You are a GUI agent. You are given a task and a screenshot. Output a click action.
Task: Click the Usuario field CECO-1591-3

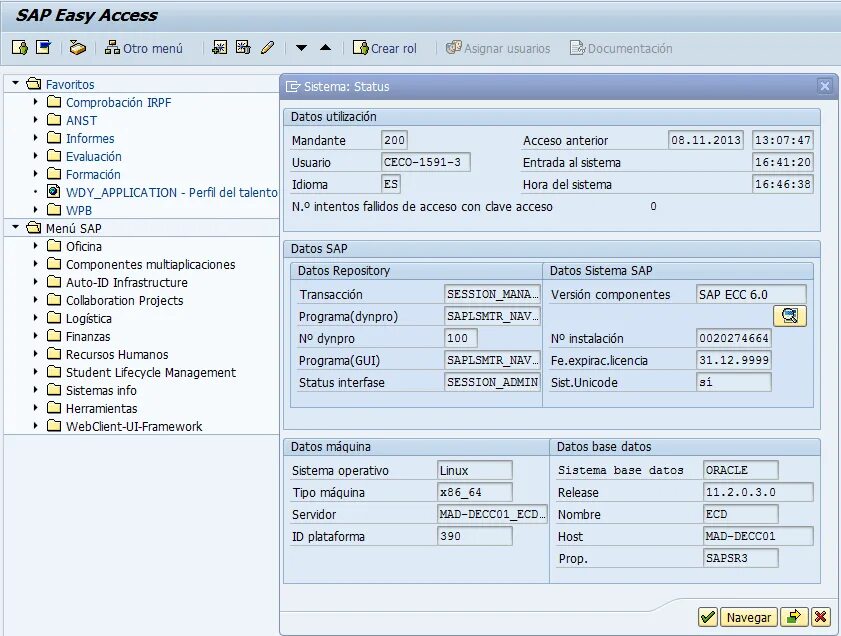pos(426,162)
